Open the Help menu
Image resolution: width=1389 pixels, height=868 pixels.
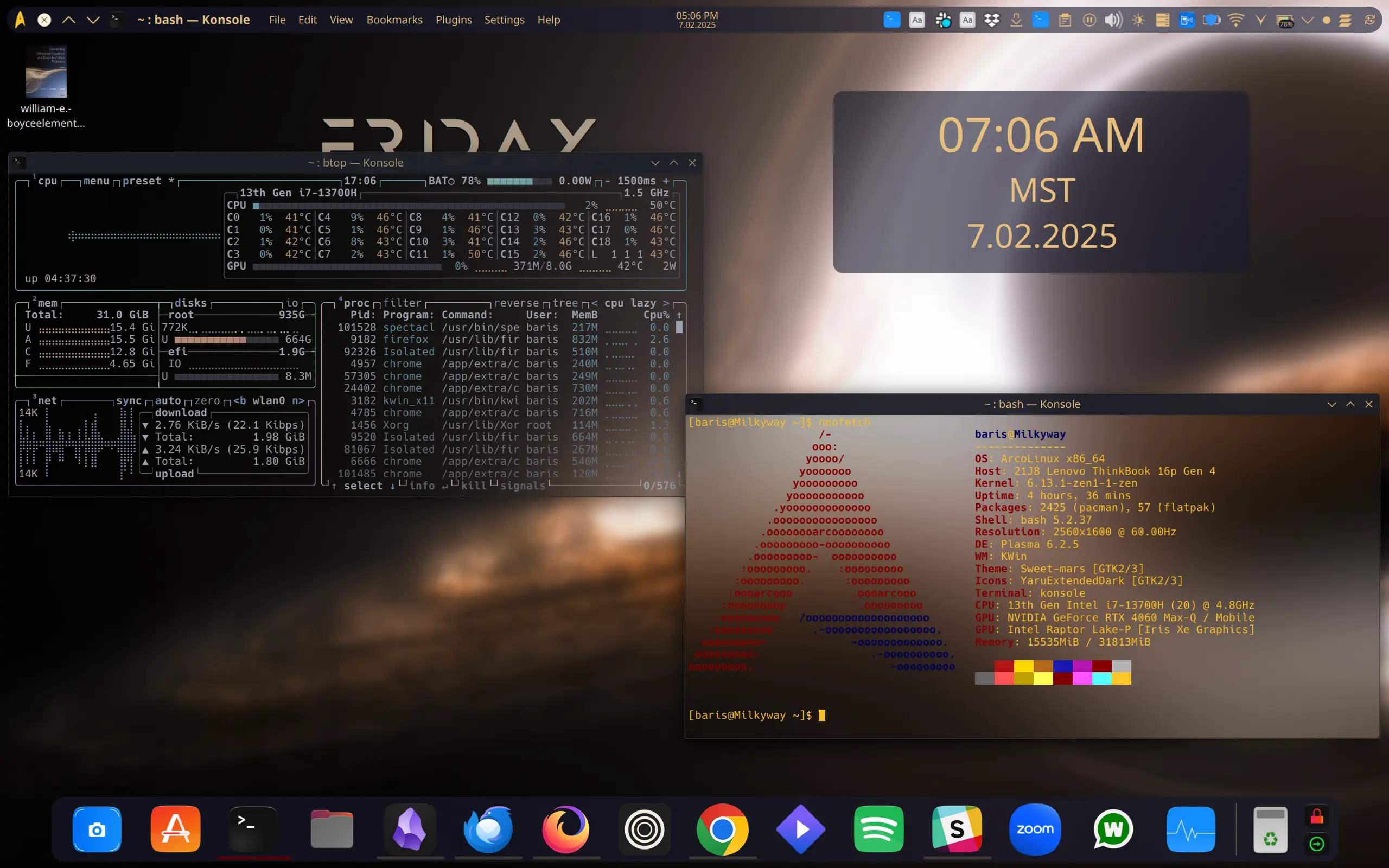tap(549, 20)
